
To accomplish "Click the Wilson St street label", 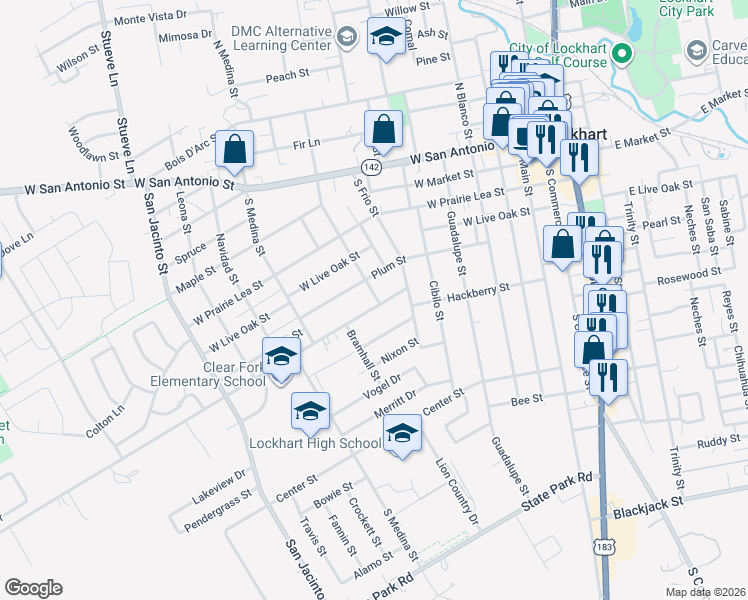I will (78, 59).
